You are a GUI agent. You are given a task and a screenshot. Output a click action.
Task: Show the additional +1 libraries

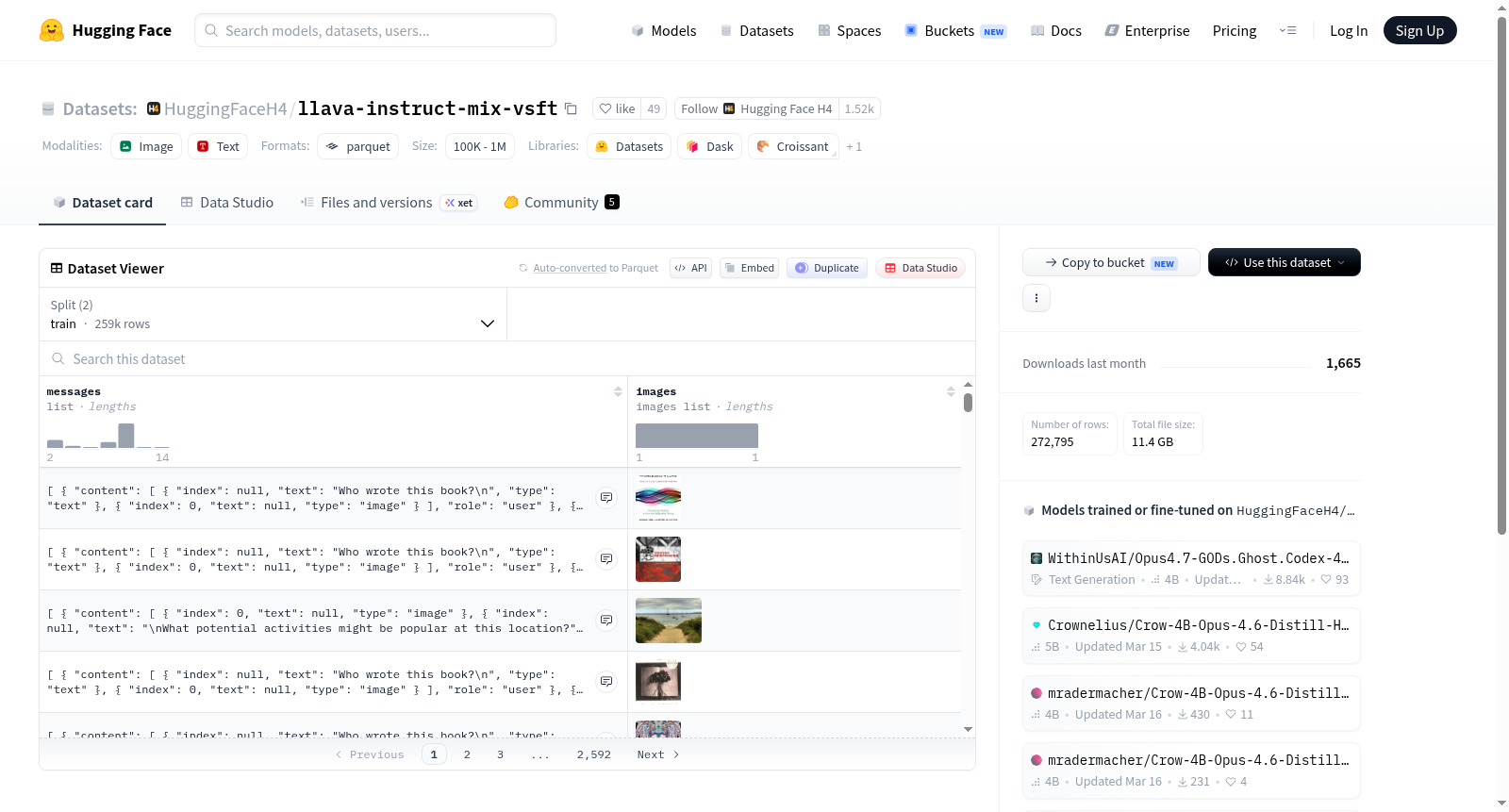pos(854,146)
